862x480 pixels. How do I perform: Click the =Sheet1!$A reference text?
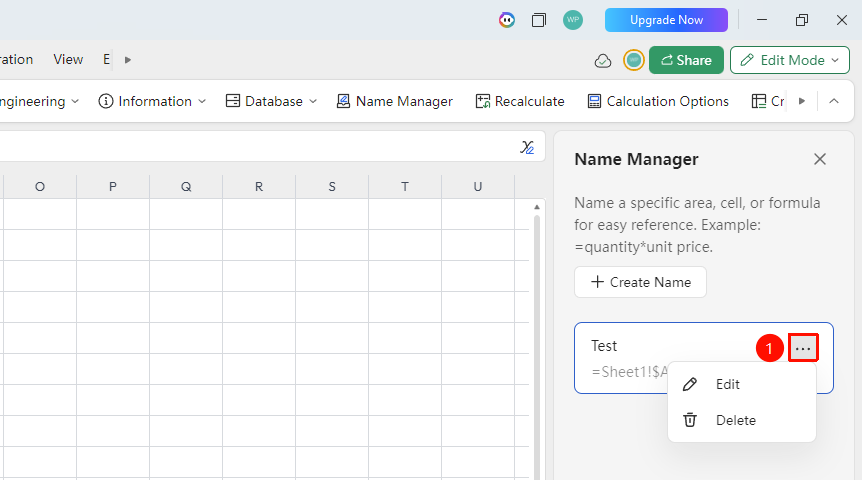[x=629, y=372]
